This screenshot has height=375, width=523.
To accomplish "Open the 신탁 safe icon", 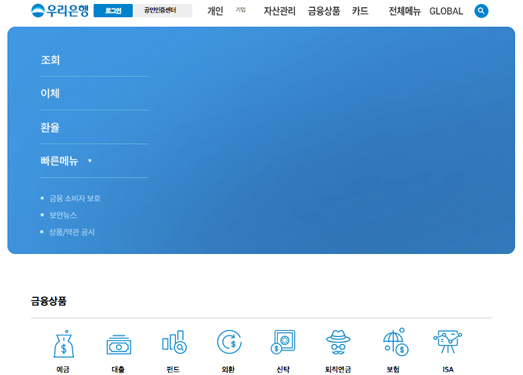I will tap(283, 341).
